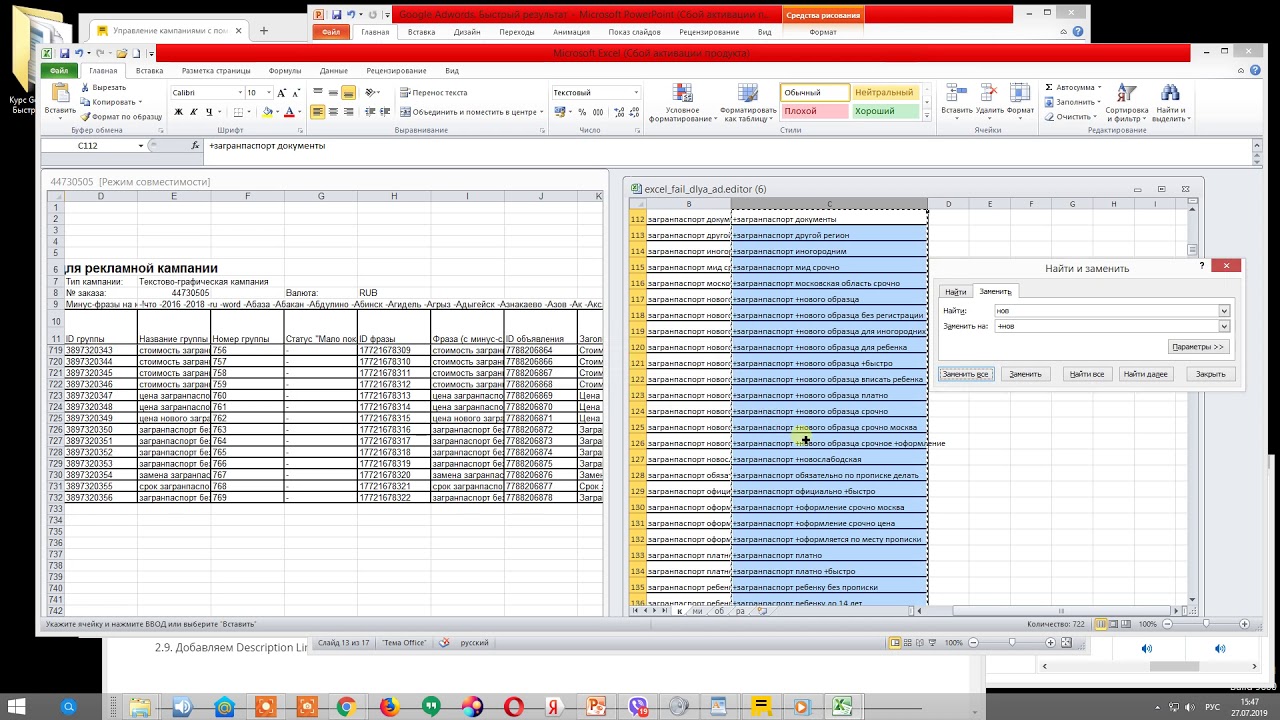Expand the Calibri font name dropdown
This screenshot has width=1280, height=720.
[x=240, y=93]
